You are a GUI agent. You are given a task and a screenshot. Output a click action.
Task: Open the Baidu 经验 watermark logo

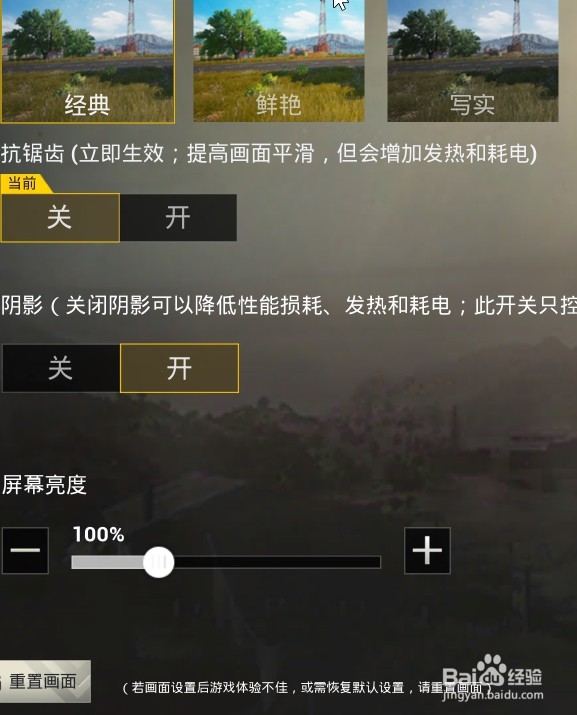click(x=492, y=673)
